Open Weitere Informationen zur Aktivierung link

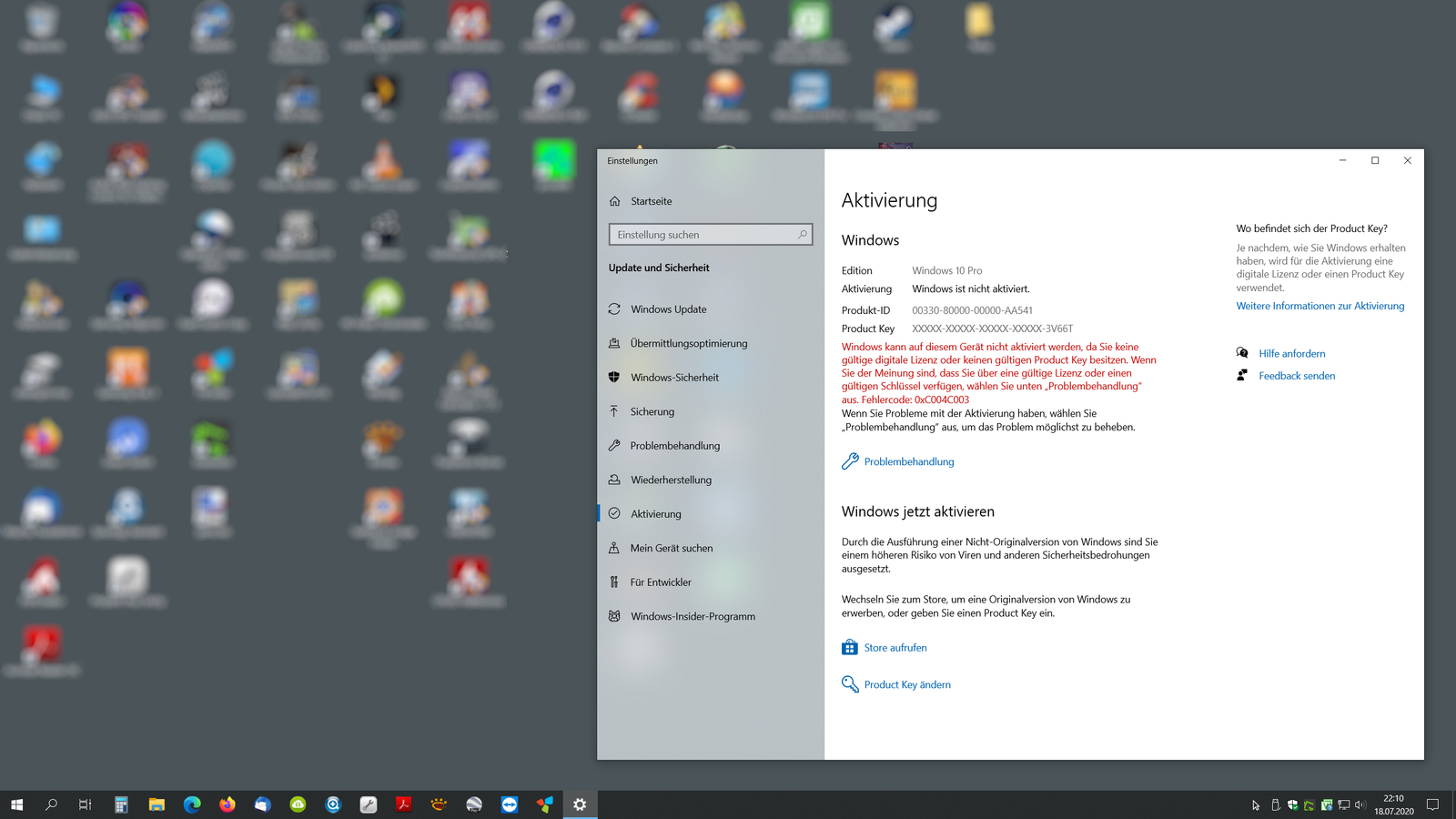tap(1319, 306)
